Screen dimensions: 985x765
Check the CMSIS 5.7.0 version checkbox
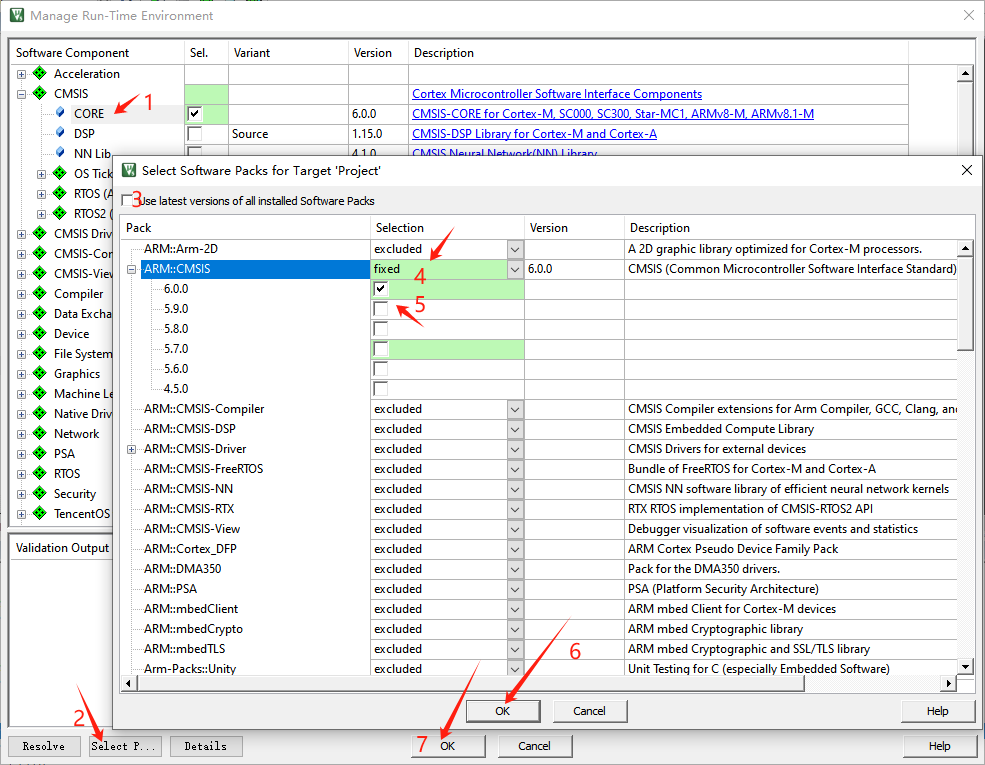[x=381, y=349]
